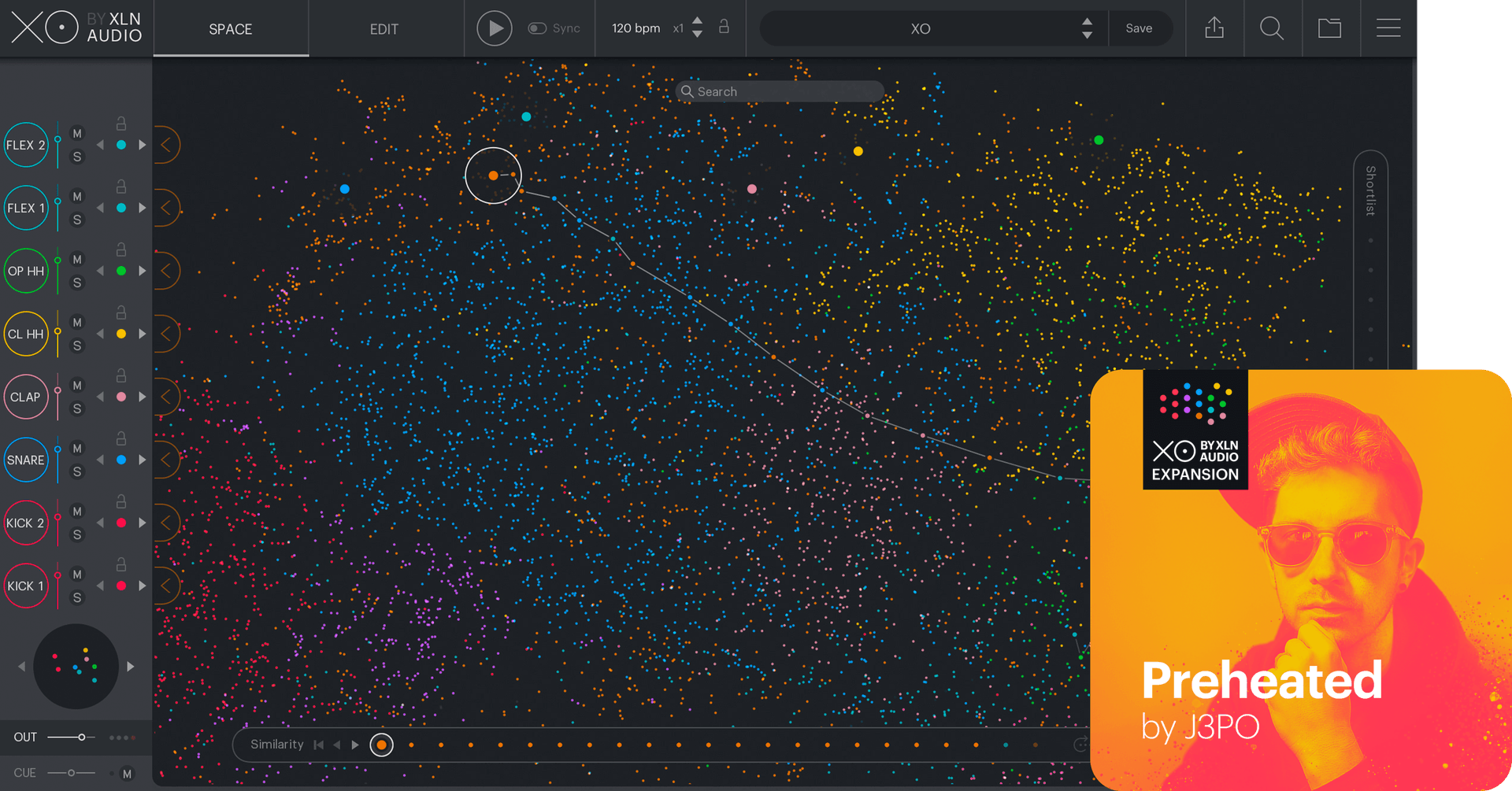Lock the KICK 1 sample
Viewport: 1512px width, 791px height.
click(121, 564)
